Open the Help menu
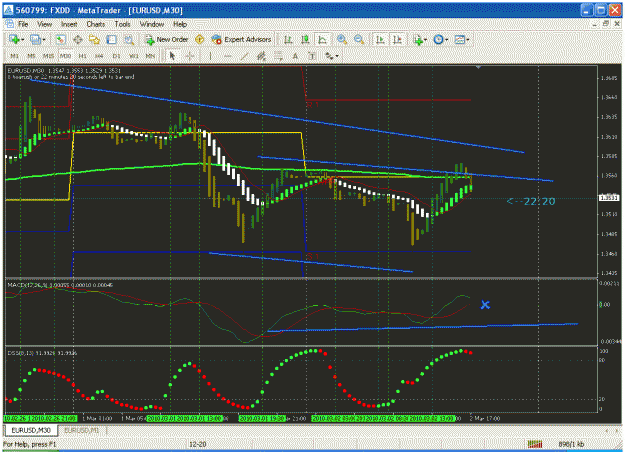This screenshot has height=452, width=625. point(180,24)
